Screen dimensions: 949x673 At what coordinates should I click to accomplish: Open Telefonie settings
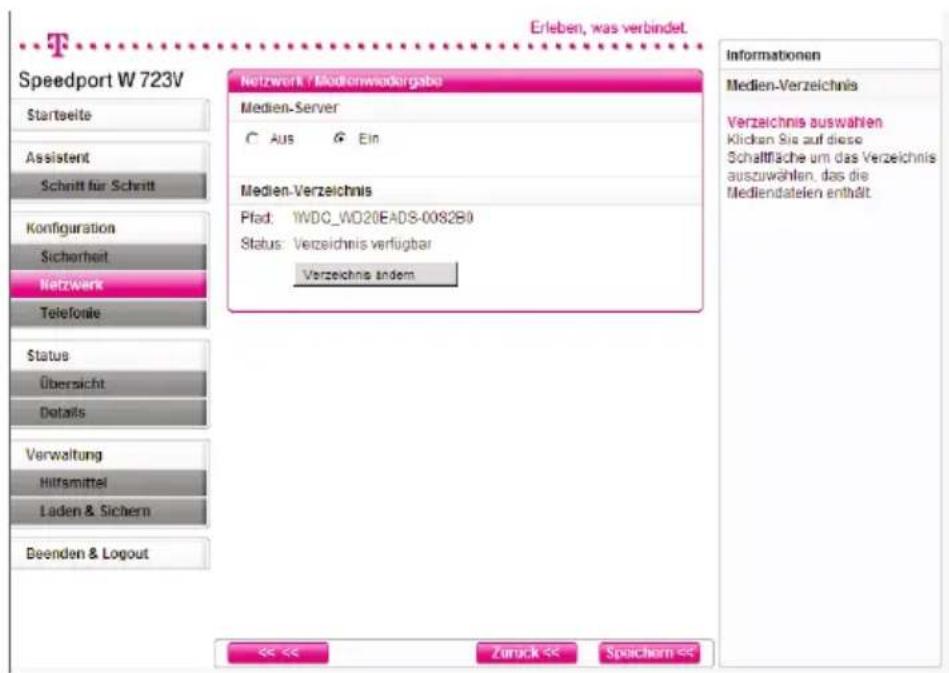click(x=108, y=314)
